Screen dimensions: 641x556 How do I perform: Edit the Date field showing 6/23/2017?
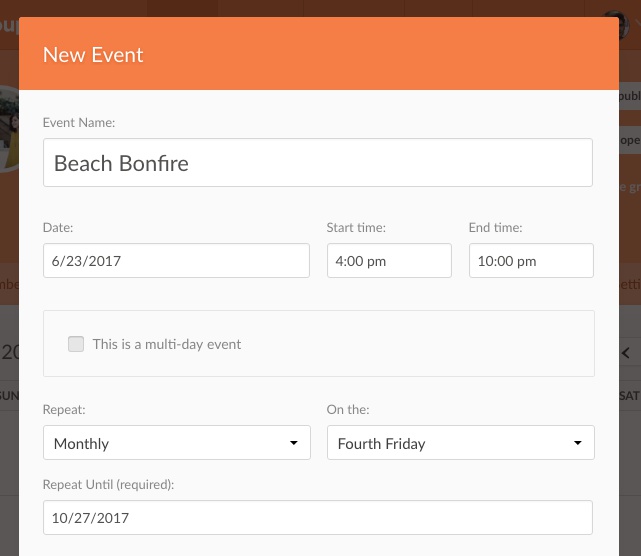click(x=176, y=260)
